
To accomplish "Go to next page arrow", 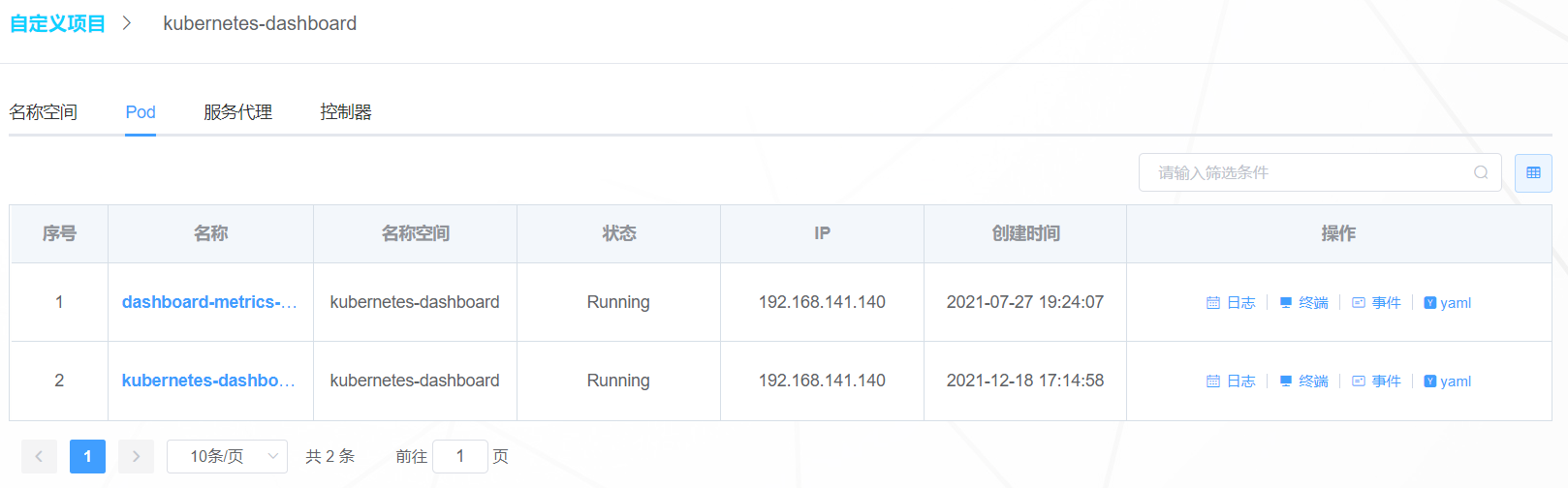I will tap(136, 456).
